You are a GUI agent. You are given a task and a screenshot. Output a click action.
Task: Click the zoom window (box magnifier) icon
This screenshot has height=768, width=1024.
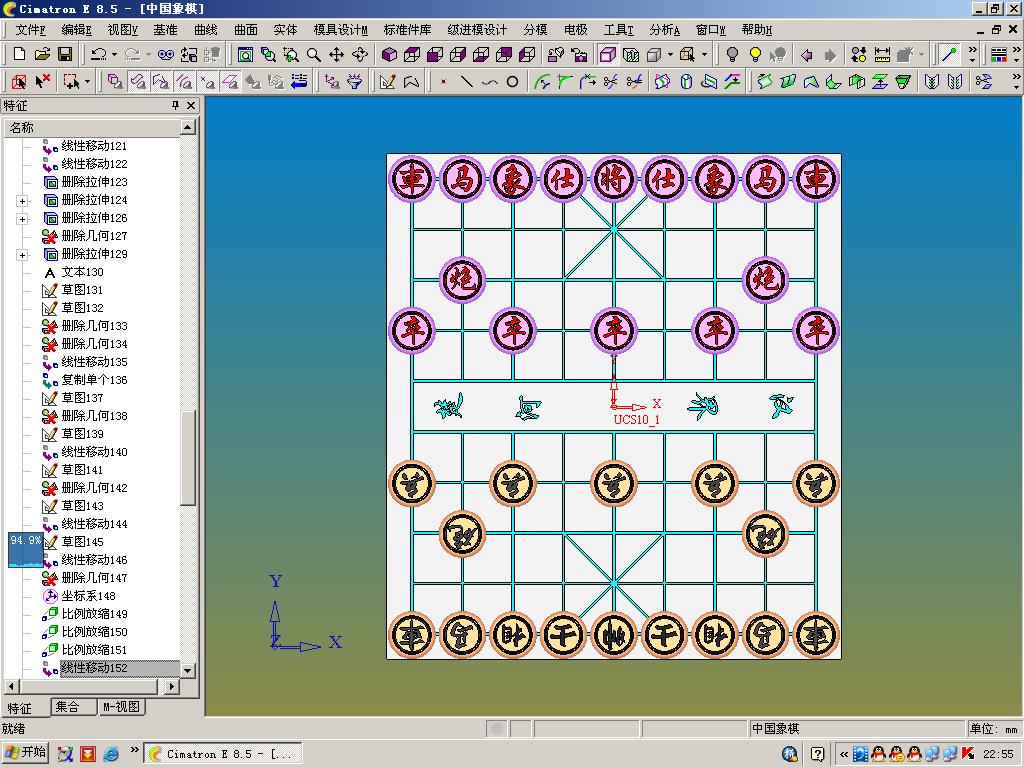click(x=291, y=54)
